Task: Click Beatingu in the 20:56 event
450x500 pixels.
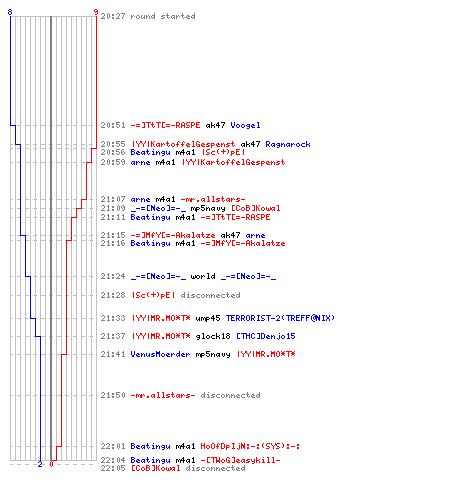Action: pos(150,152)
